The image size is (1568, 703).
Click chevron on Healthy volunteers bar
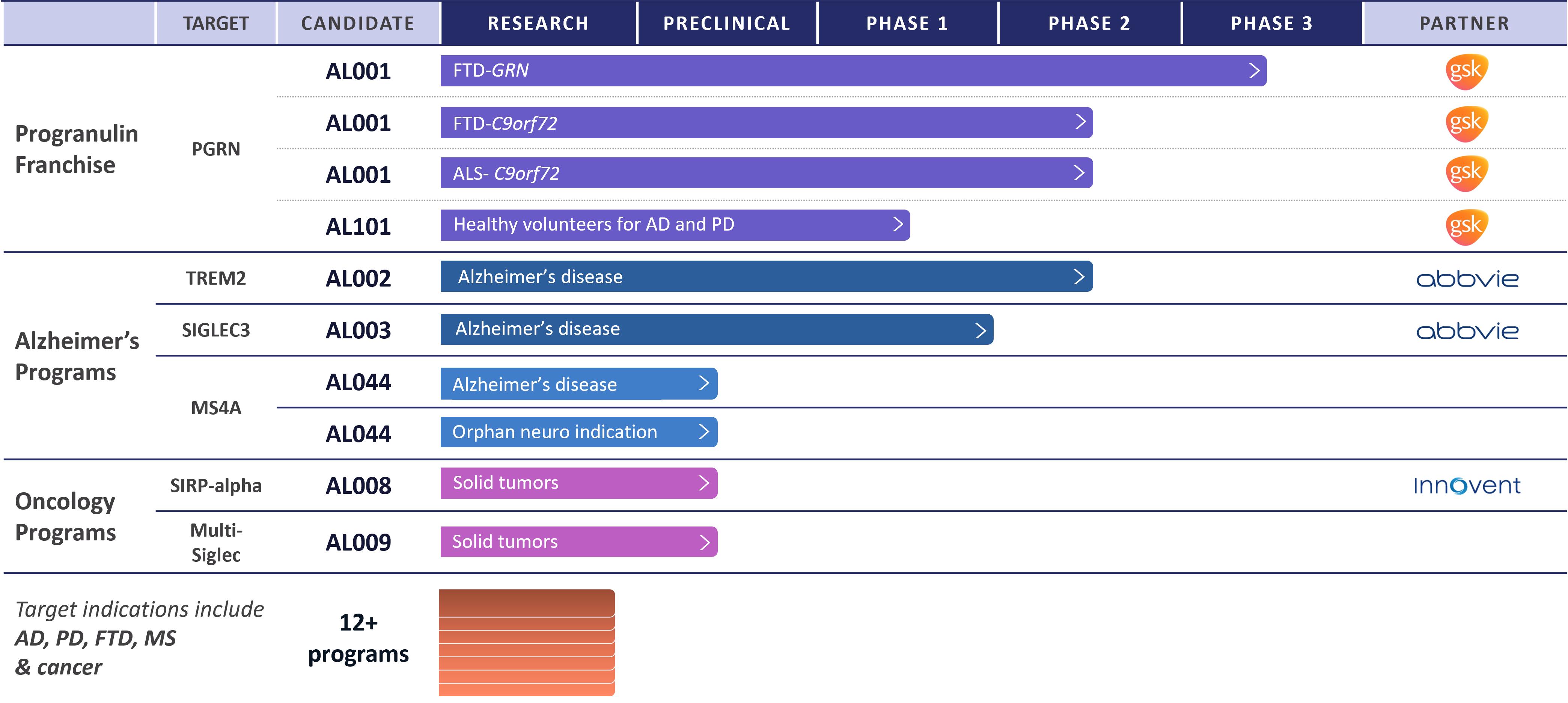pyautogui.click(x=897, y=224)
